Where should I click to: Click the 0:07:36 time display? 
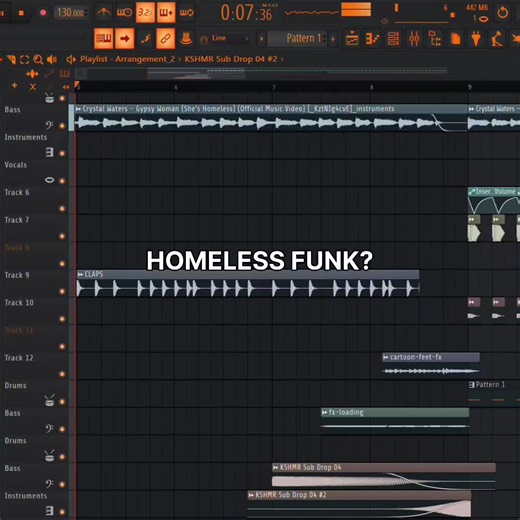[x=247, y=13]
